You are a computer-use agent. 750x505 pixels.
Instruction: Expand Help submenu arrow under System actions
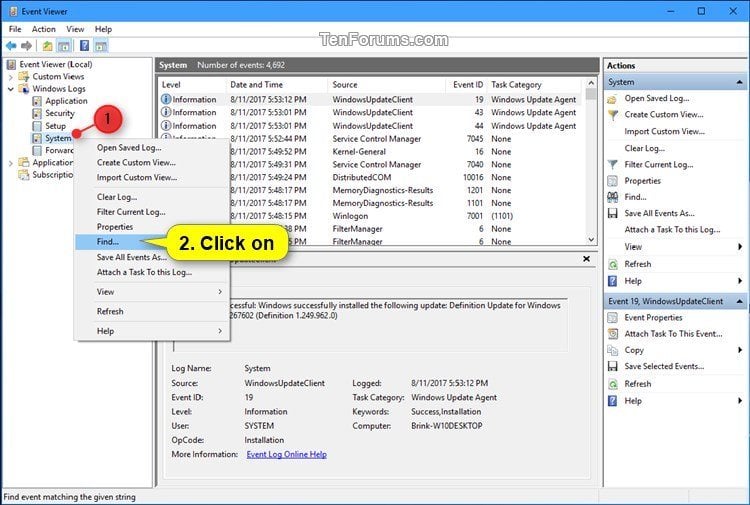pos(740,281)
